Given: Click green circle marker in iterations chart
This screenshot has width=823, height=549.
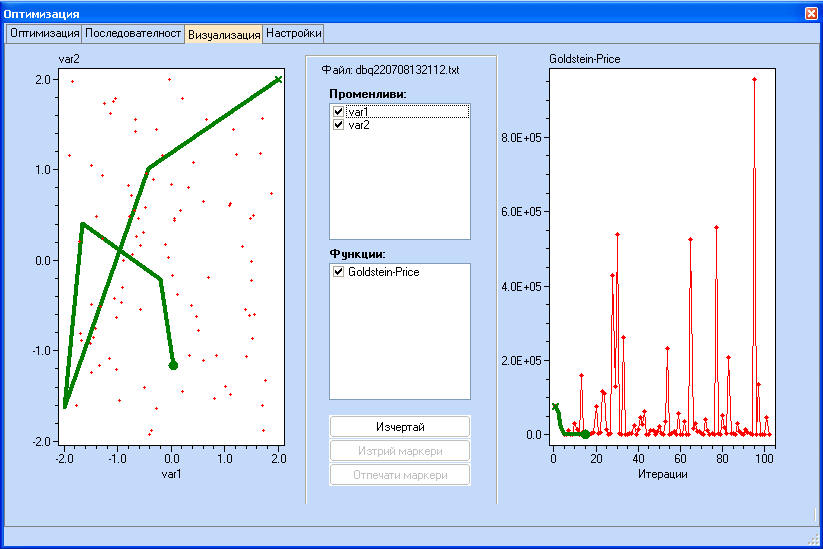Looking at the screenshot, I should (x=585, y=434).
